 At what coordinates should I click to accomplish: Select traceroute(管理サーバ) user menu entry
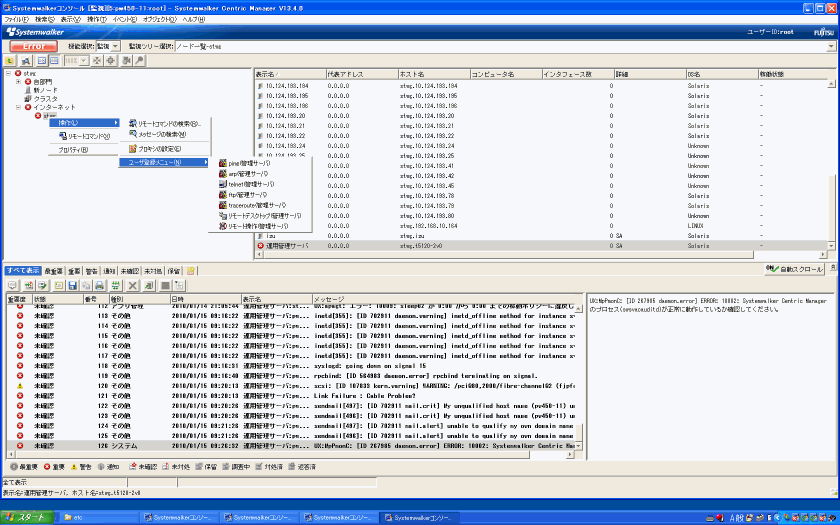[260, 205]
